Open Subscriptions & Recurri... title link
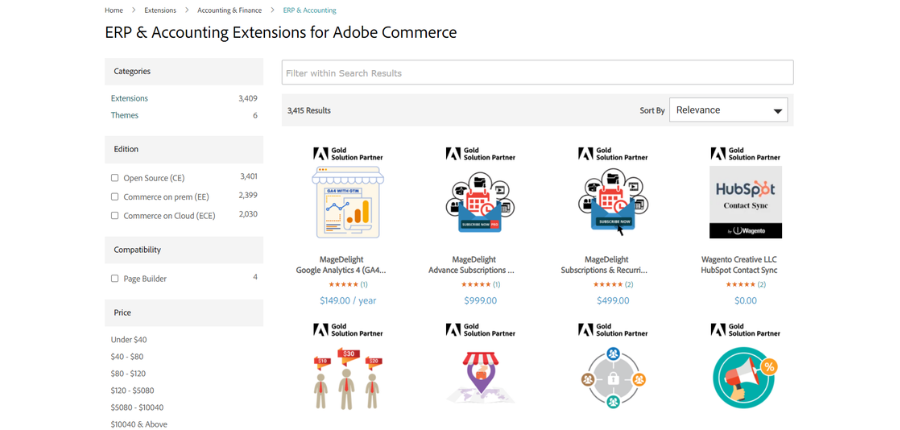The width and height of the screenshot is (900, 430). point(604,270)
